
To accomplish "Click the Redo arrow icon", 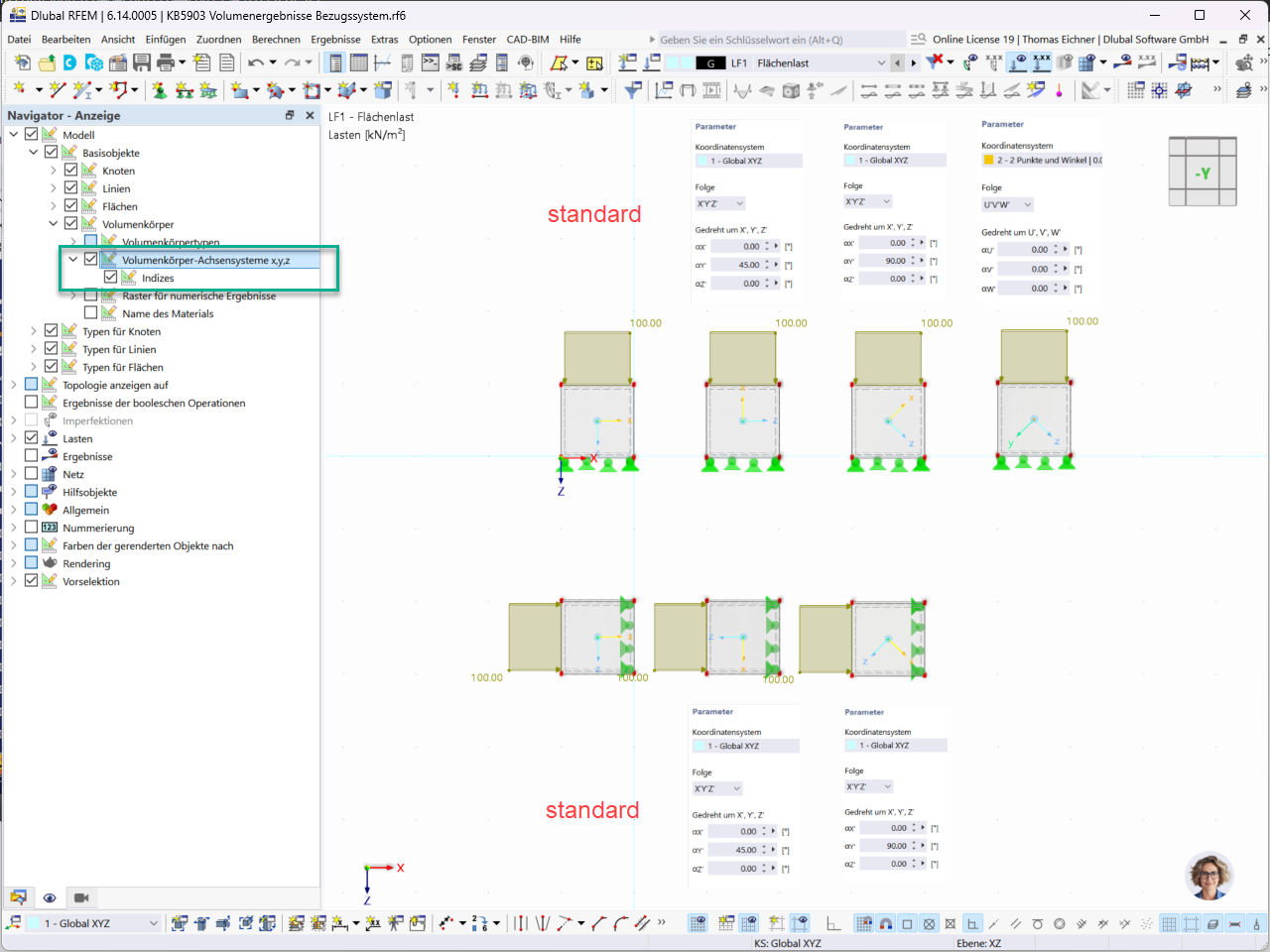I will [x=292, y=62].
